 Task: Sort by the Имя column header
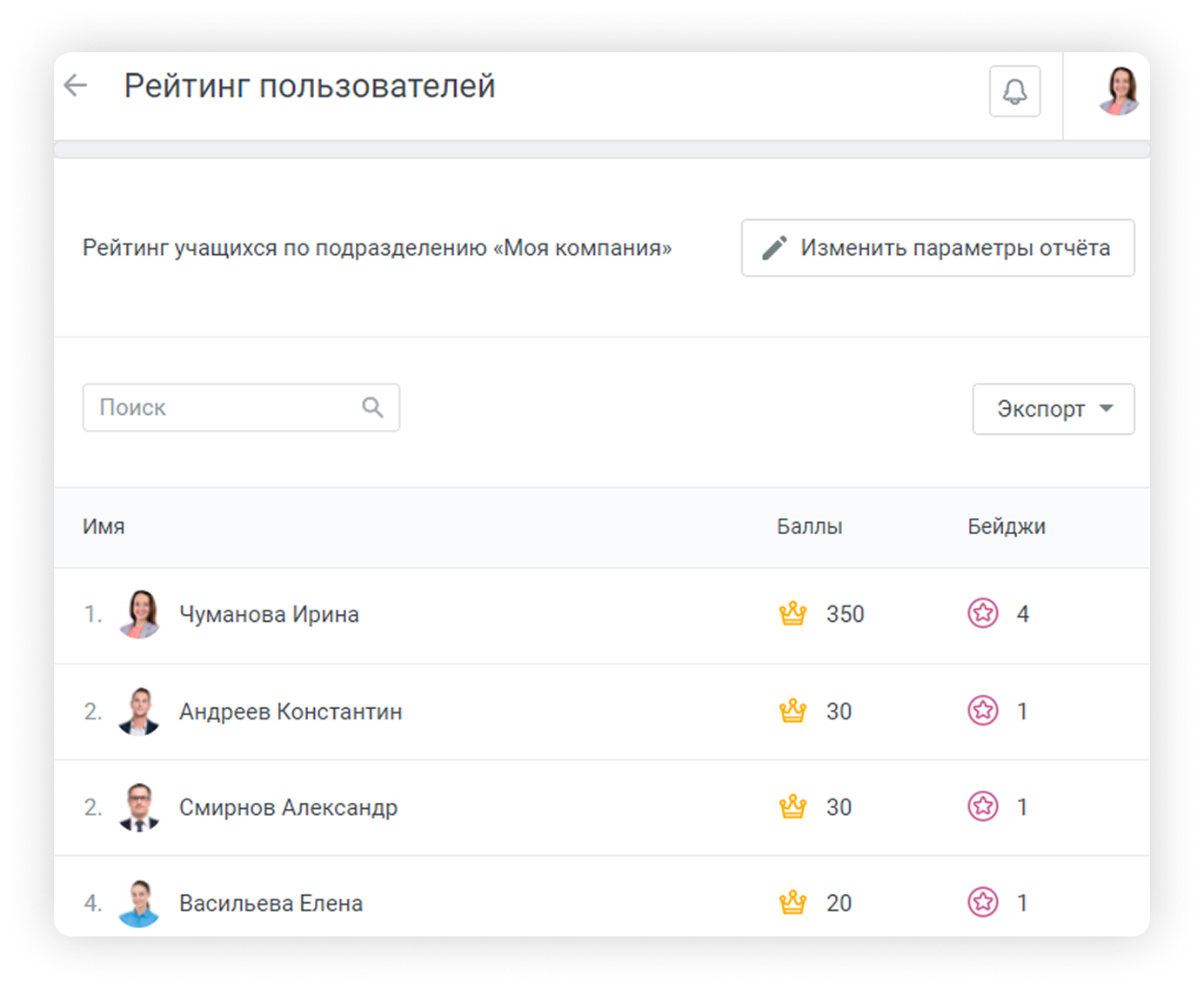tap(104, 527)
